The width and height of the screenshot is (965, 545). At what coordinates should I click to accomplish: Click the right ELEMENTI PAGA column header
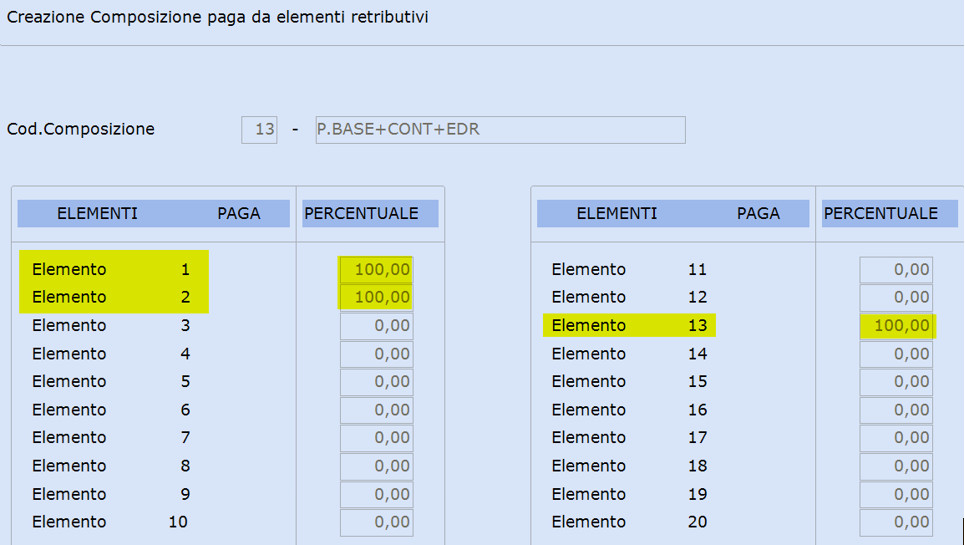tap(673, 213)
